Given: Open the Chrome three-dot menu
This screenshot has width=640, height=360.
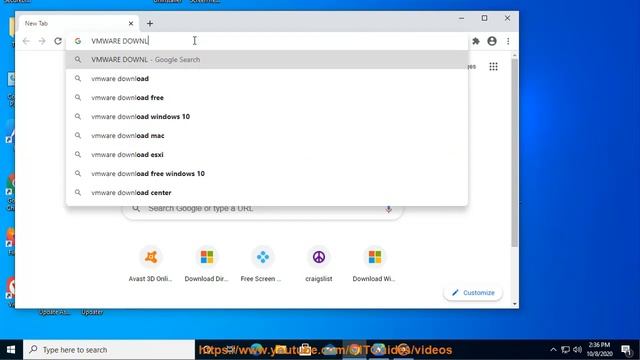Looking at the screenshot, I should coord(508,41).
